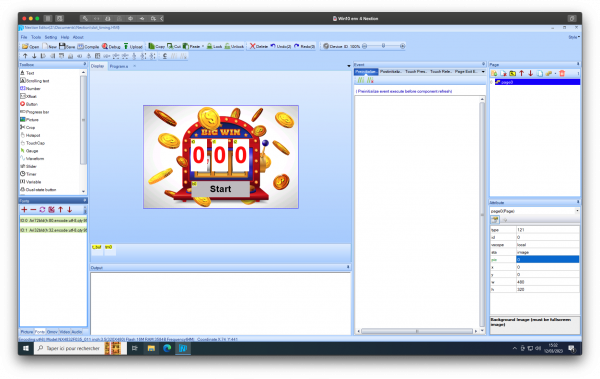Expand the page0(Page) attribute selector

[x=577, y=211]
